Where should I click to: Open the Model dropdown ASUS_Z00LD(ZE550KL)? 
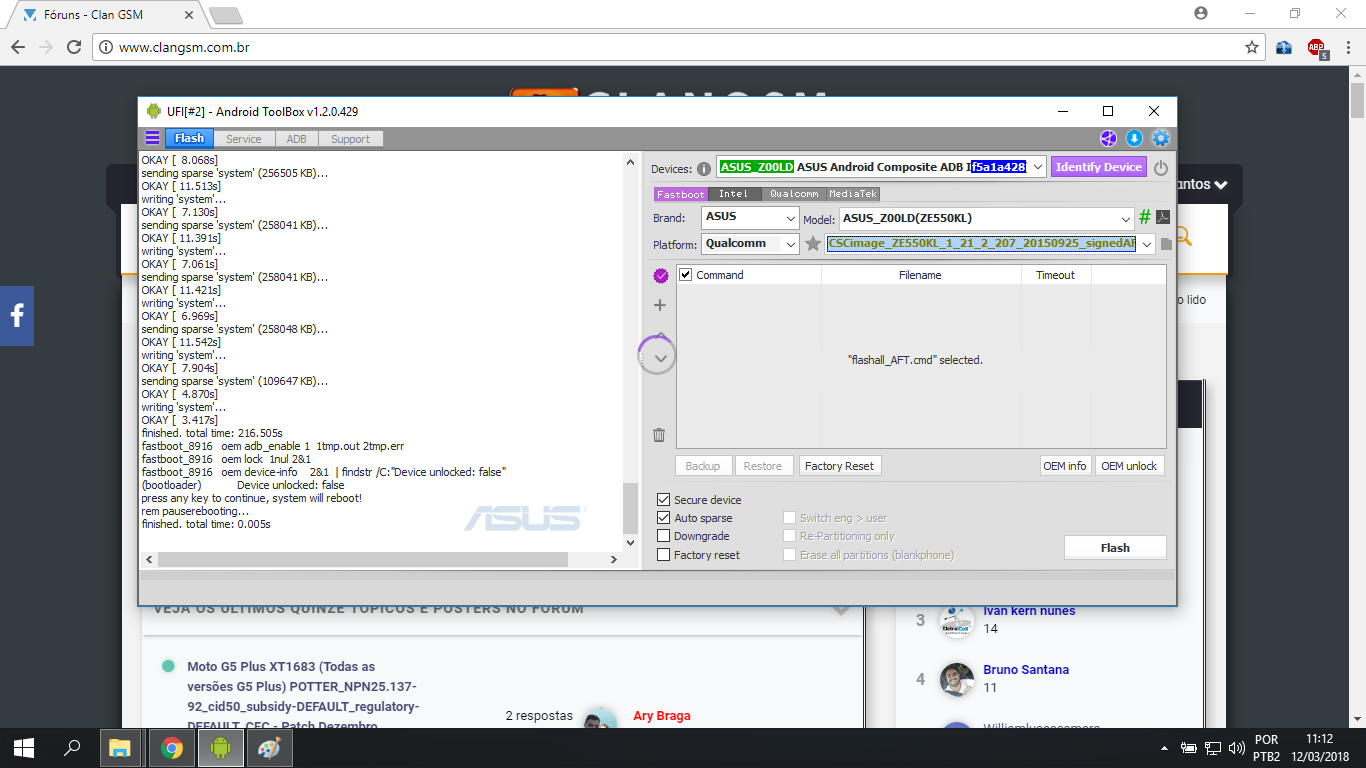click(1126, 218)
